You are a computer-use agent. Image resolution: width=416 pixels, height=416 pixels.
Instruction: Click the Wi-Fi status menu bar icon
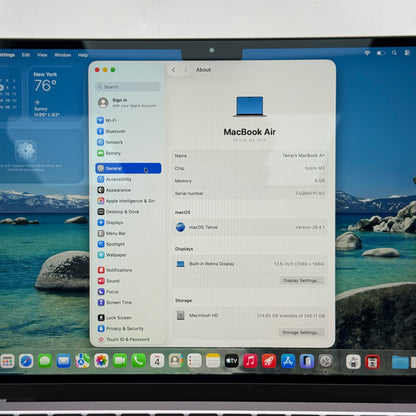pos(367,53)
